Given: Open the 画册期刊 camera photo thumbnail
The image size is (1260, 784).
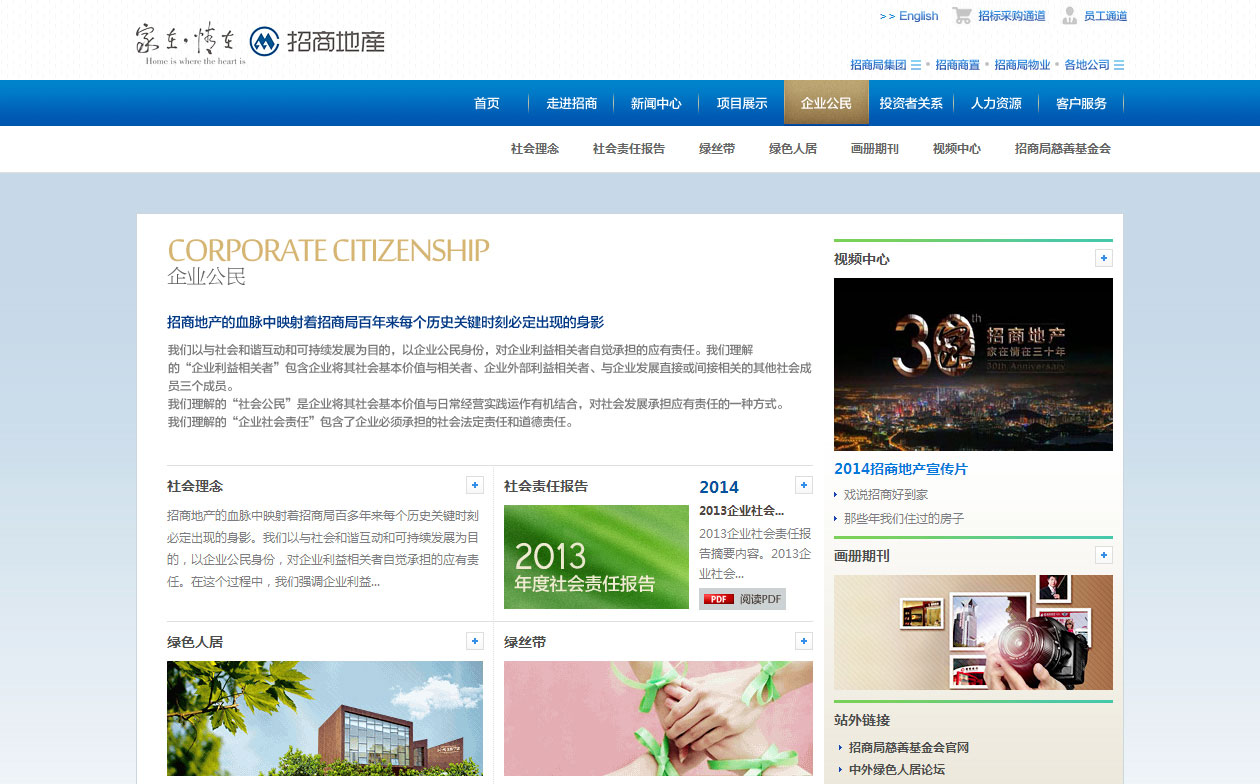Looking at the screenshot, I should (x=973, y=632).
